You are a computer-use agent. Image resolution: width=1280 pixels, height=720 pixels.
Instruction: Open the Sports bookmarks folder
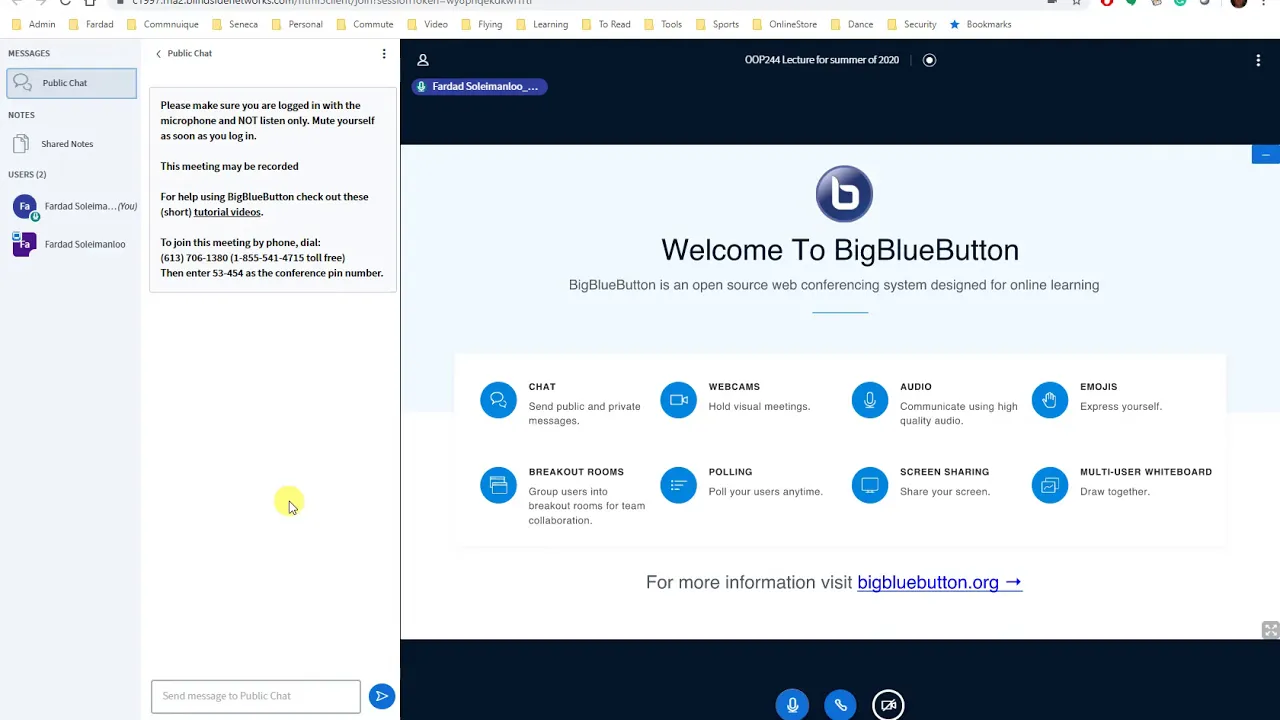[x=717, y=24]
